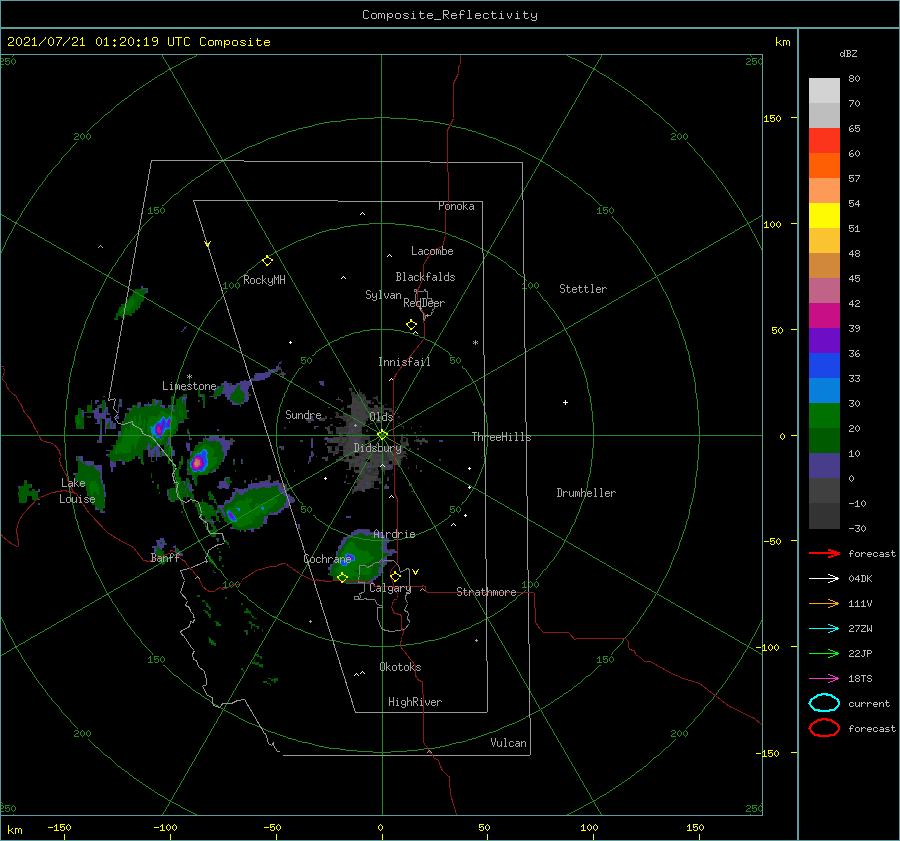This screenshot has height=841, width=900.
Task: Select the white 04DK arrow icon
Action: (x=824, y=578)
